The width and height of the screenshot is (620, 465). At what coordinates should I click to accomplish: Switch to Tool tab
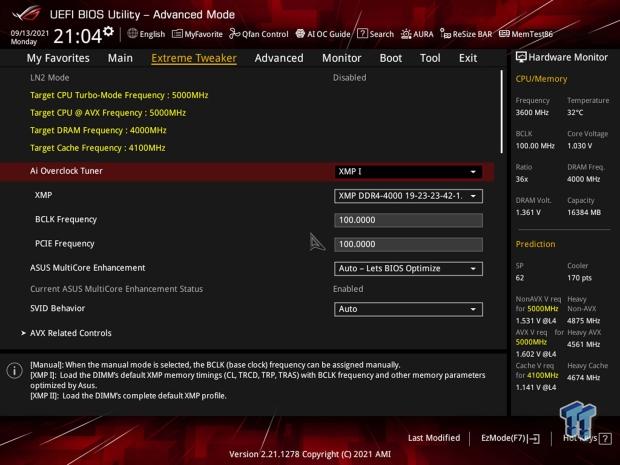[430, 58]
